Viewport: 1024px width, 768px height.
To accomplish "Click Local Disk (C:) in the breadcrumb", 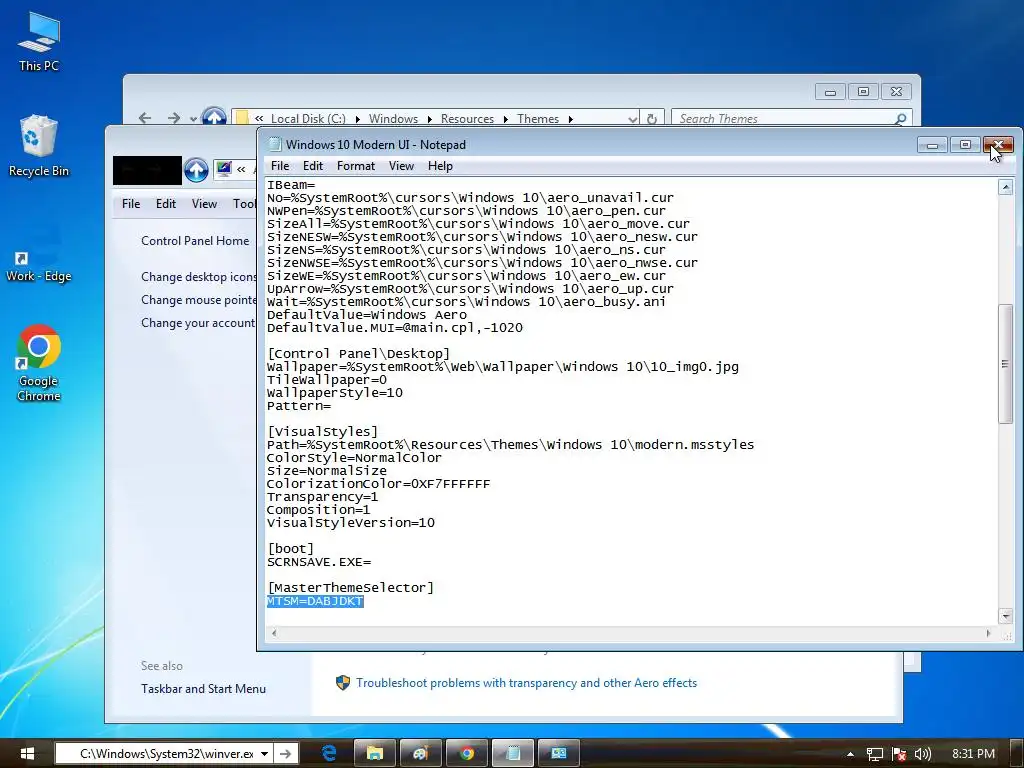I will 308,119.
